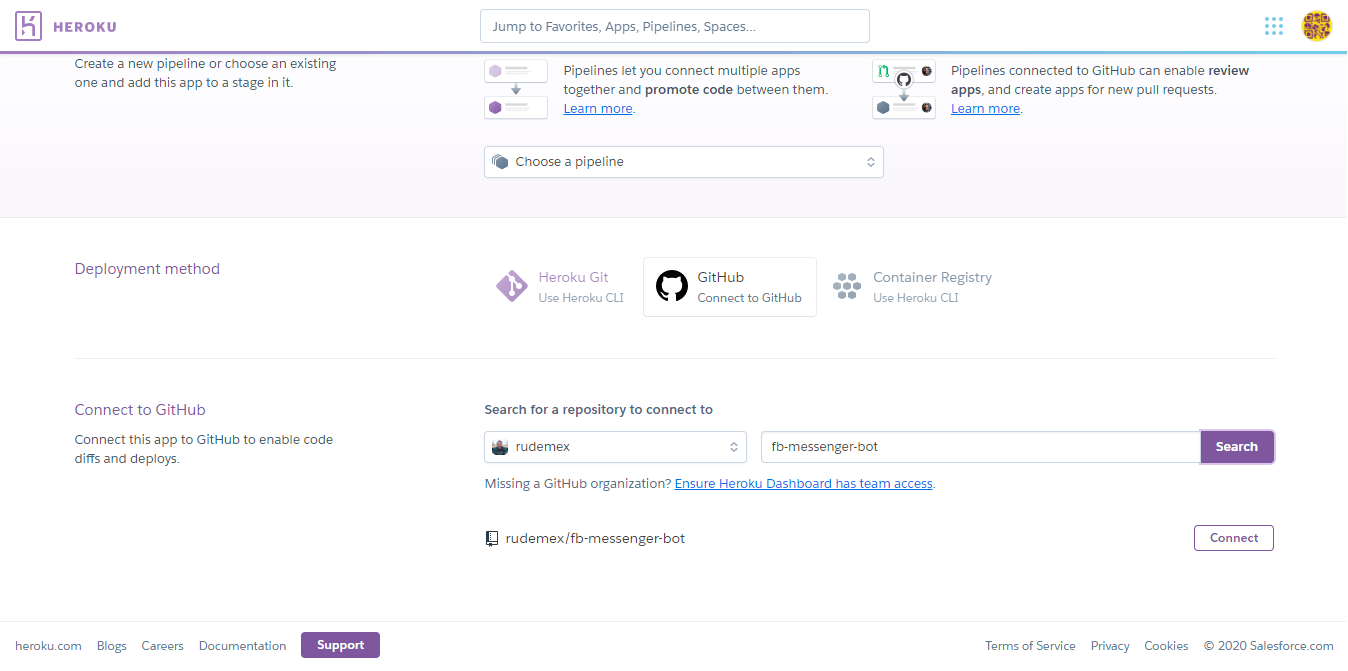Click the Heroku Git diamond icon
Viewport: 1348px width, 671px height.
click(x=512, y=287)
